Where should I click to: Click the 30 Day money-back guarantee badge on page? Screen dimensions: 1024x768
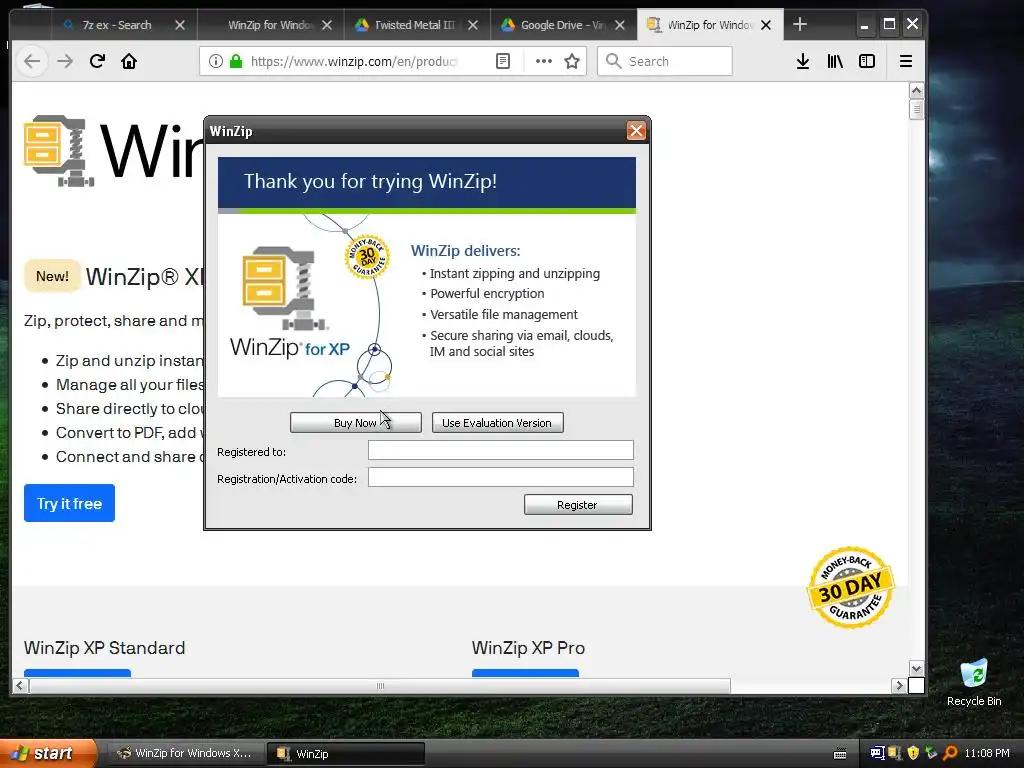pos(850,588)
